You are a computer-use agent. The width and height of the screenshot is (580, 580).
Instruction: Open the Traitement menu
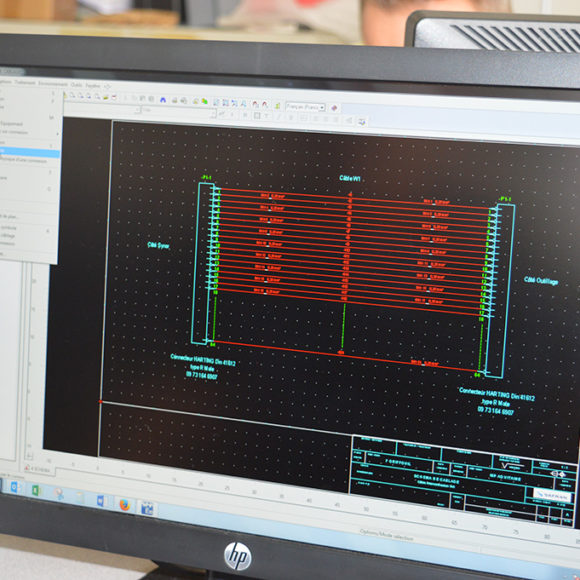tap(25, 82)
